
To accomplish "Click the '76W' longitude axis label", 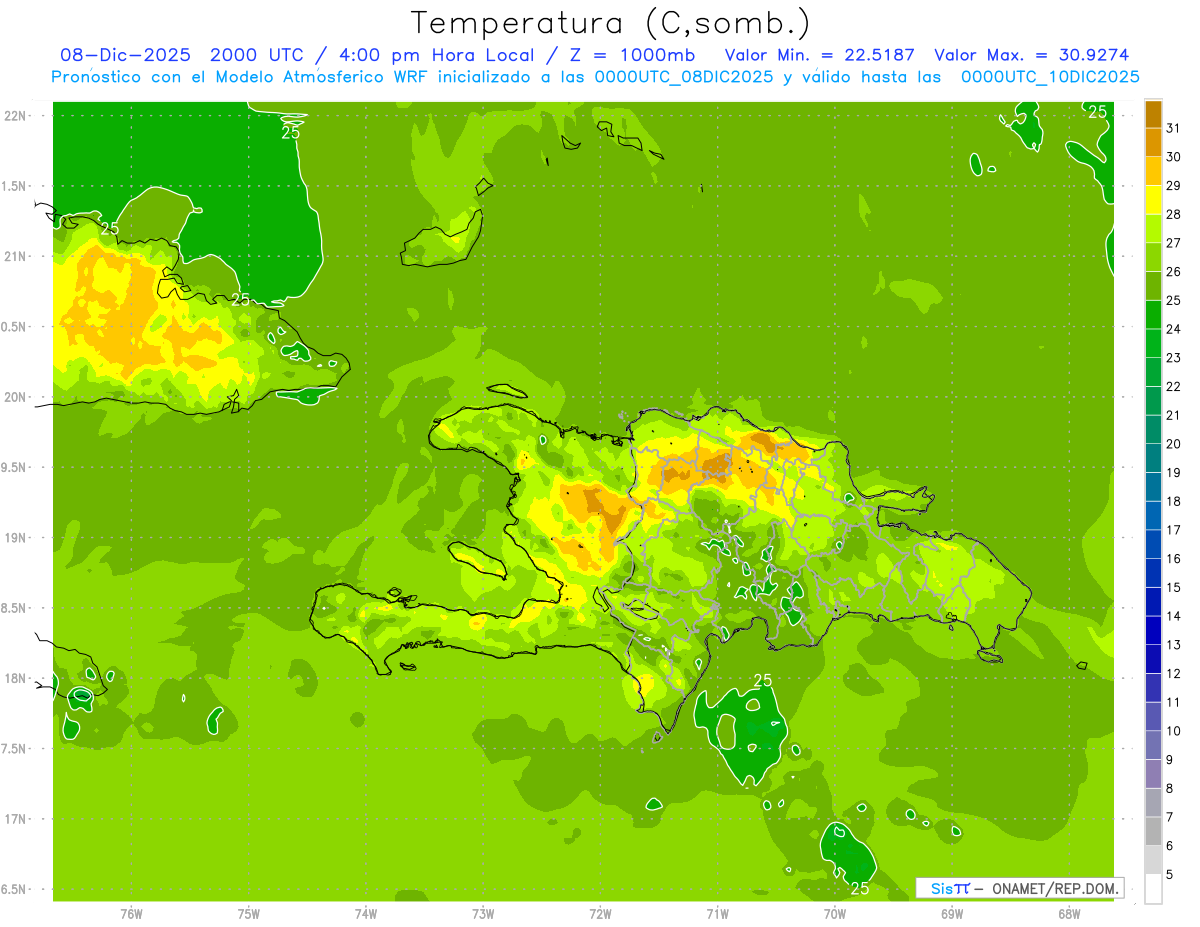I will (x=131, y=914).
